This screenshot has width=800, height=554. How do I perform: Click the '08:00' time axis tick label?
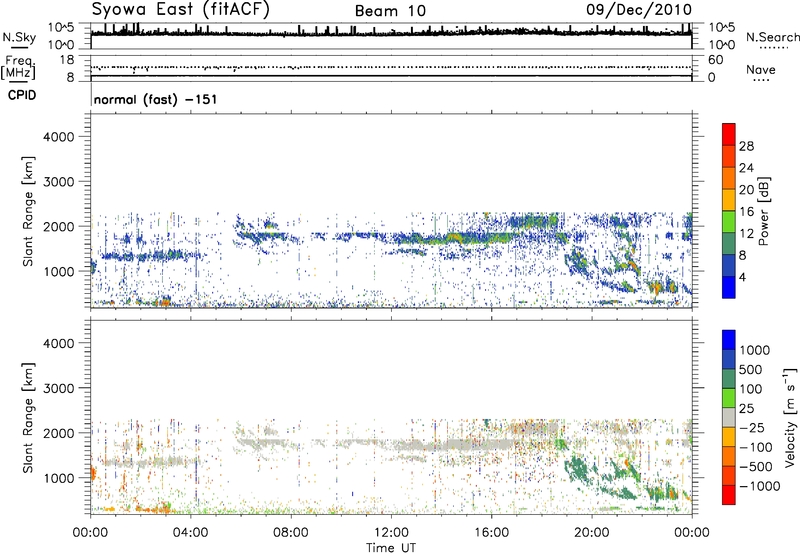(x=291, y=533)
